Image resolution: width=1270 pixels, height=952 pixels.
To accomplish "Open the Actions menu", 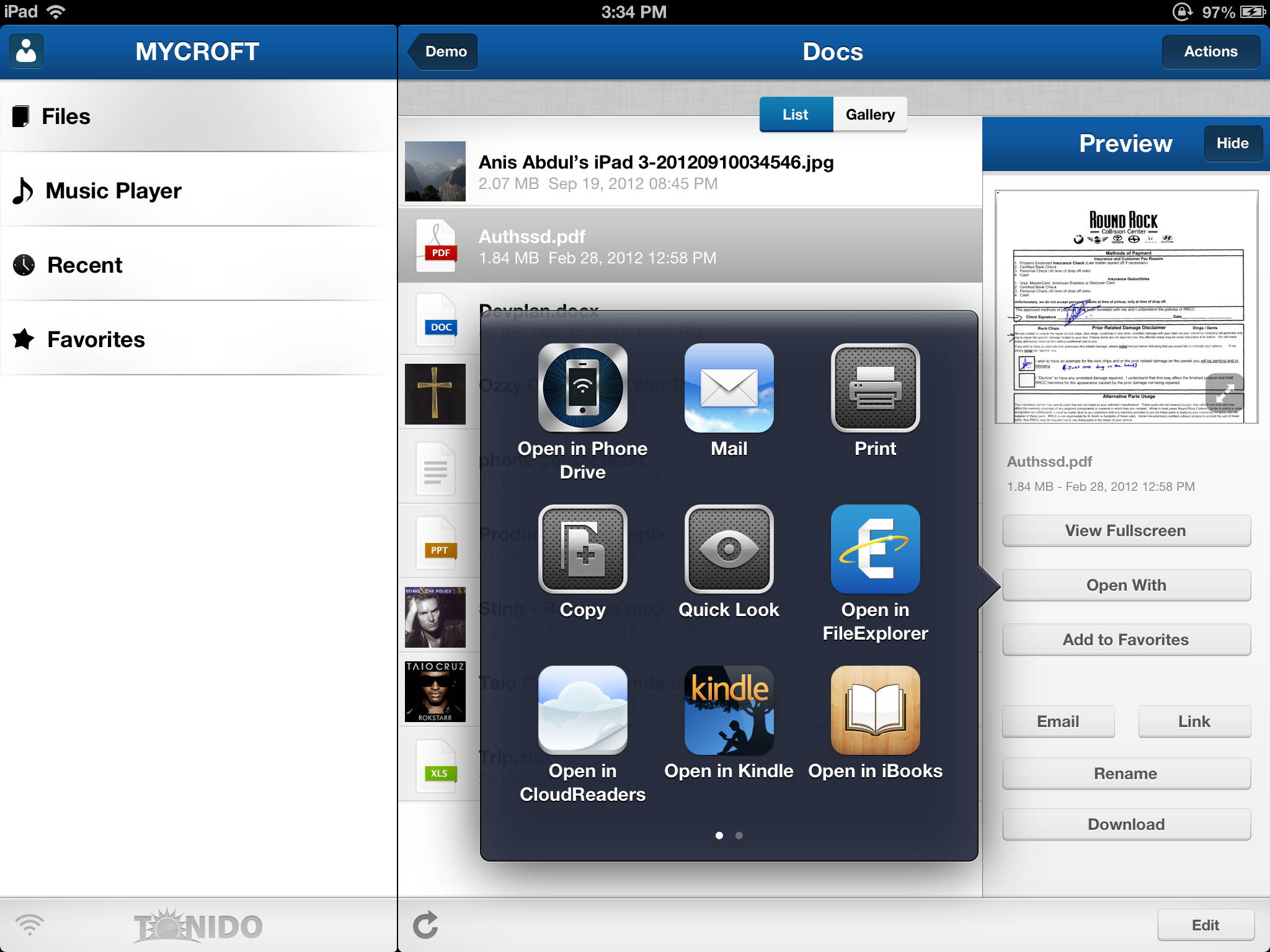I will [1210, 51].
